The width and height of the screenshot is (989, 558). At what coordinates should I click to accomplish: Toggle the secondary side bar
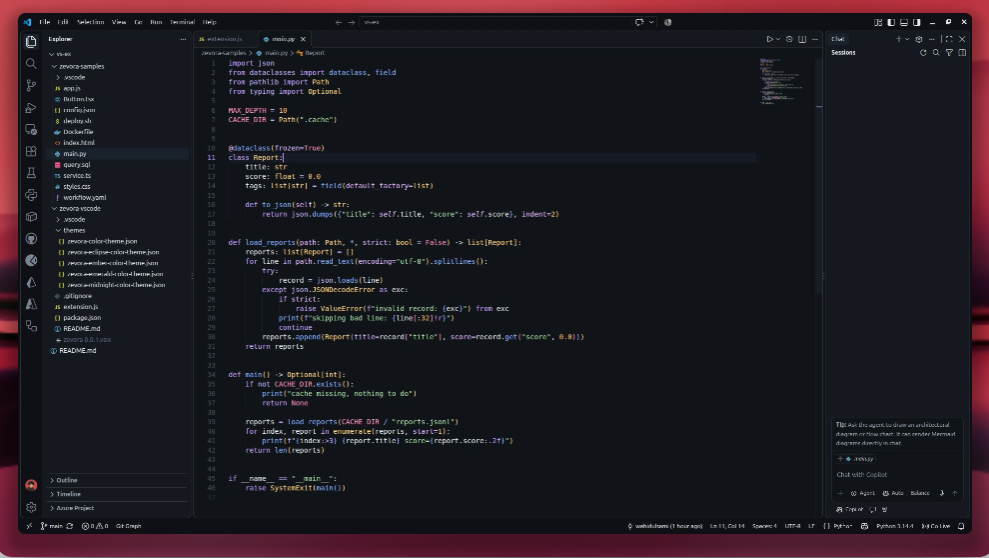point(917,22)
